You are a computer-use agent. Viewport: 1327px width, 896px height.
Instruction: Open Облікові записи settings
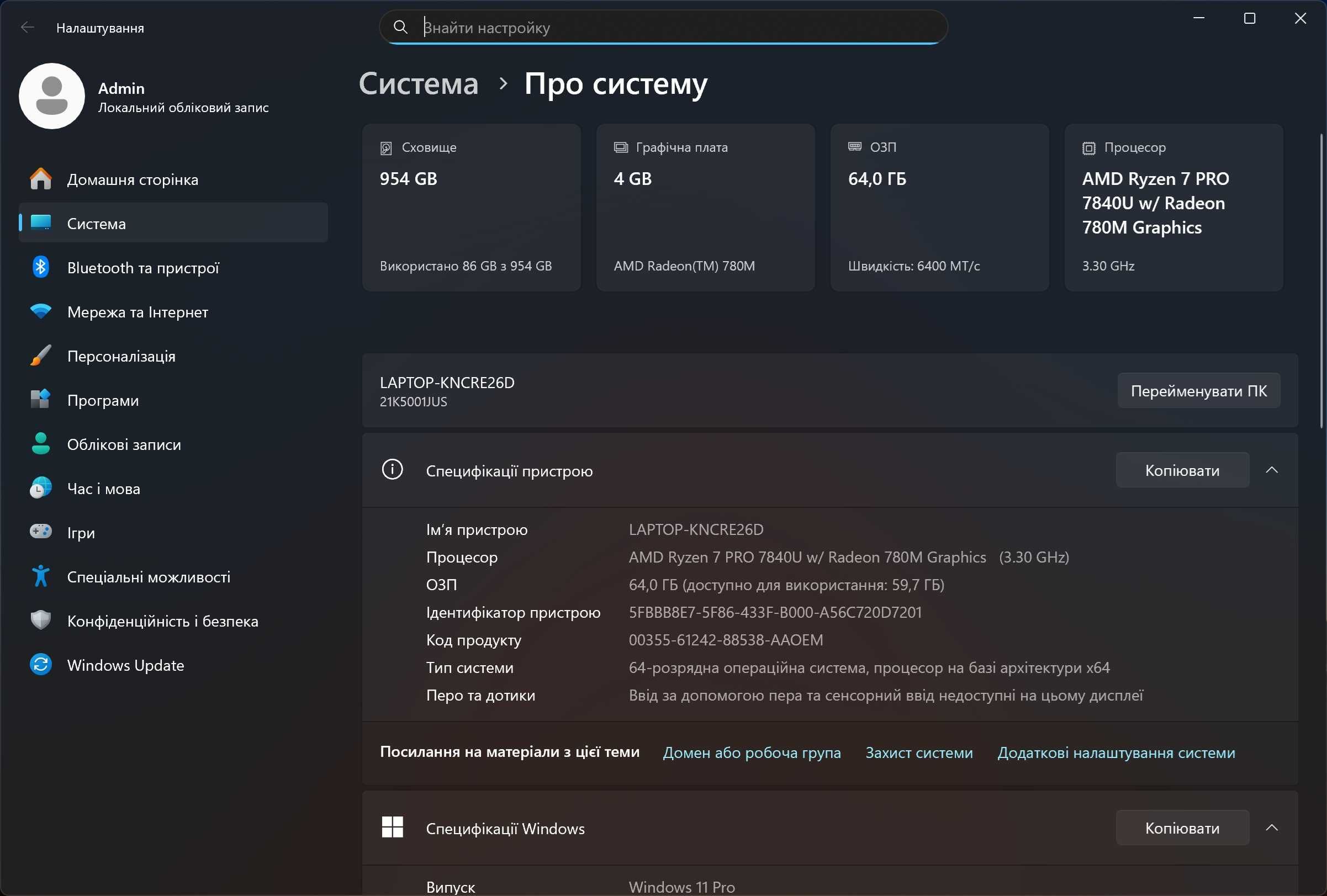[x=173, y=444]
